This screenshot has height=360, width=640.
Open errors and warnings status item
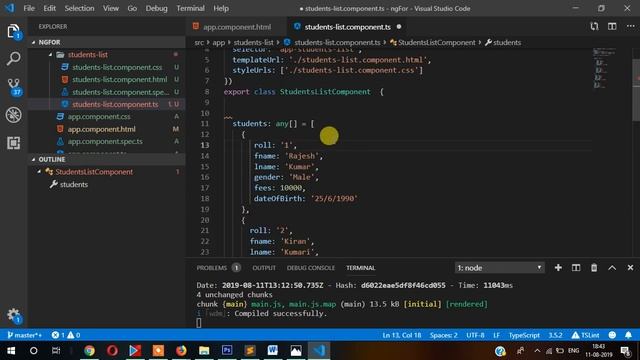pyautogui.click(x=66, y=335)
